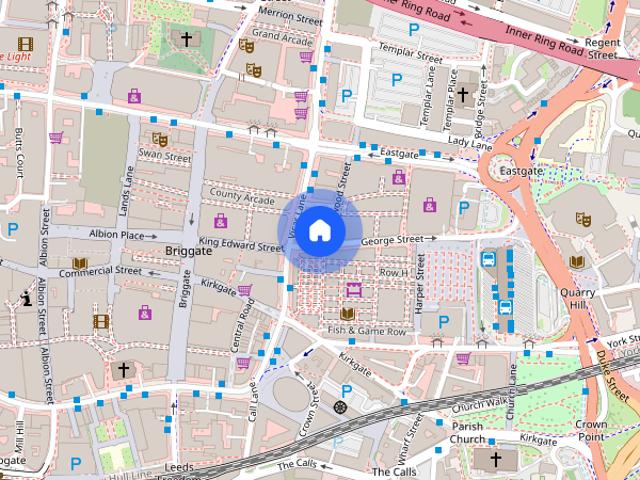Click the bold 'Briggate' area label
The height and width of the screenshot is (480, 640).
point(189,251)
